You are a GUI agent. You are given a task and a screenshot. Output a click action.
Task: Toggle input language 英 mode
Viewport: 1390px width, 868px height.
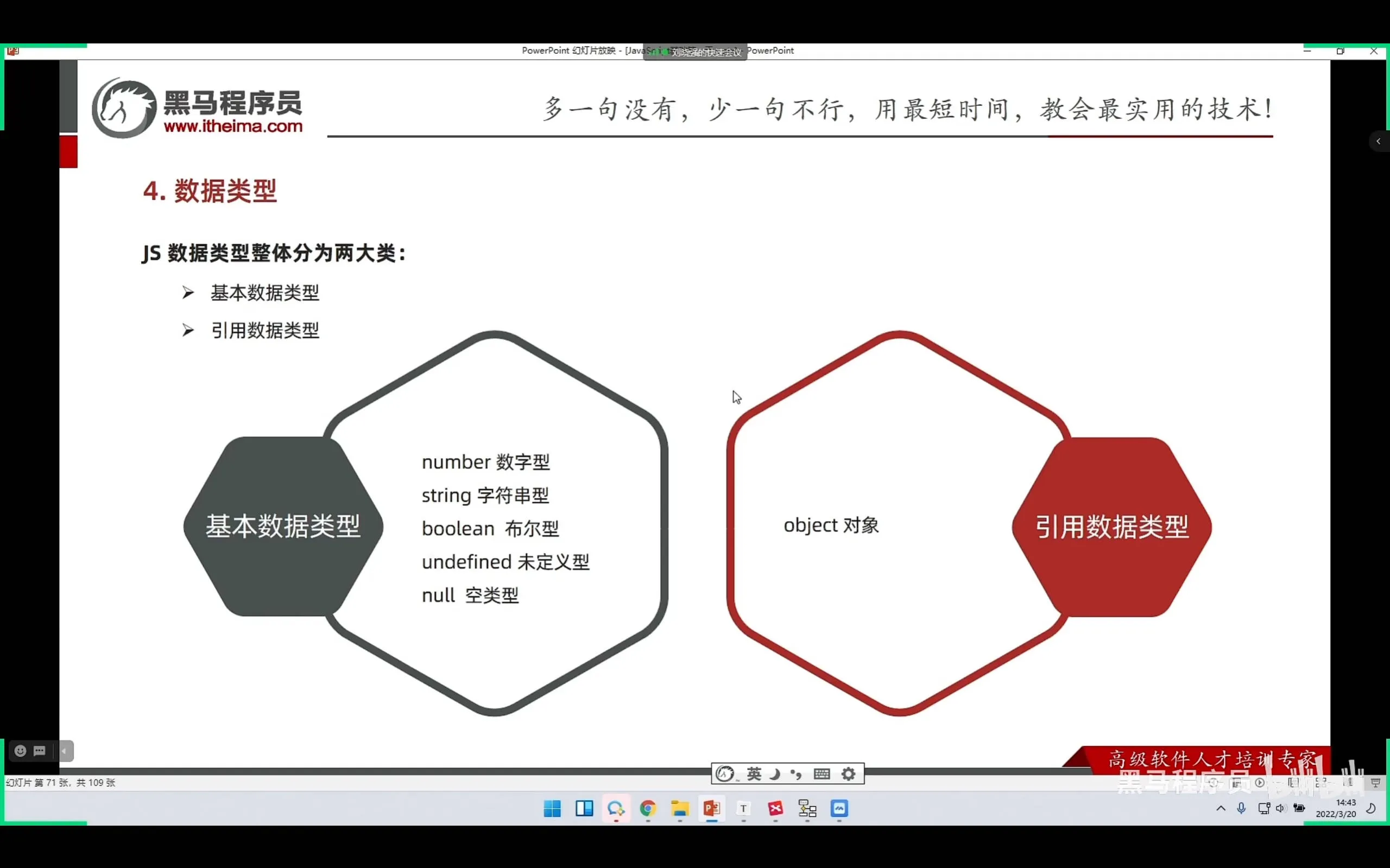[x=754, y=774]
